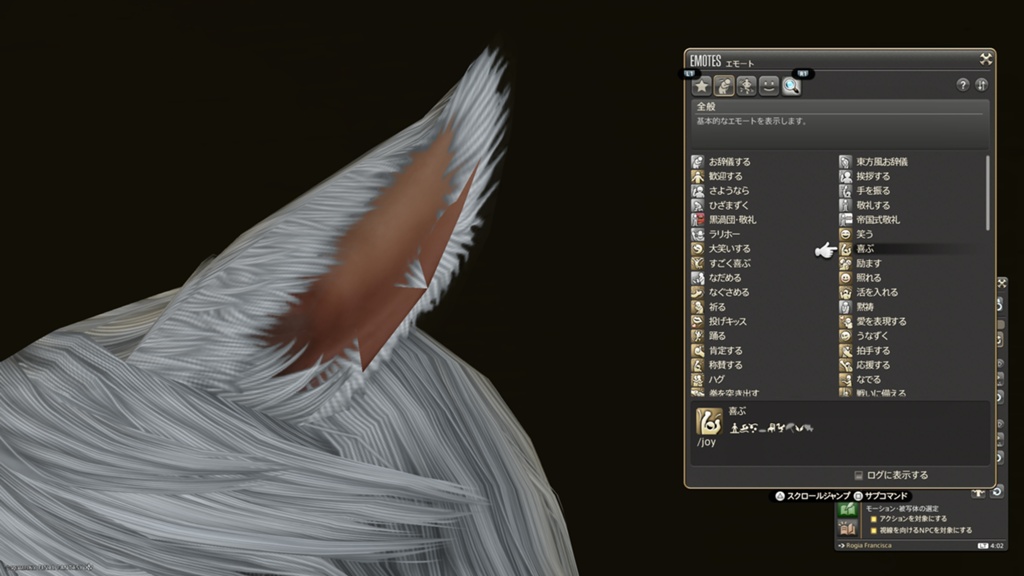Toggle 視線を向けるNPCを対象にする checkbox

pos(874,530)
